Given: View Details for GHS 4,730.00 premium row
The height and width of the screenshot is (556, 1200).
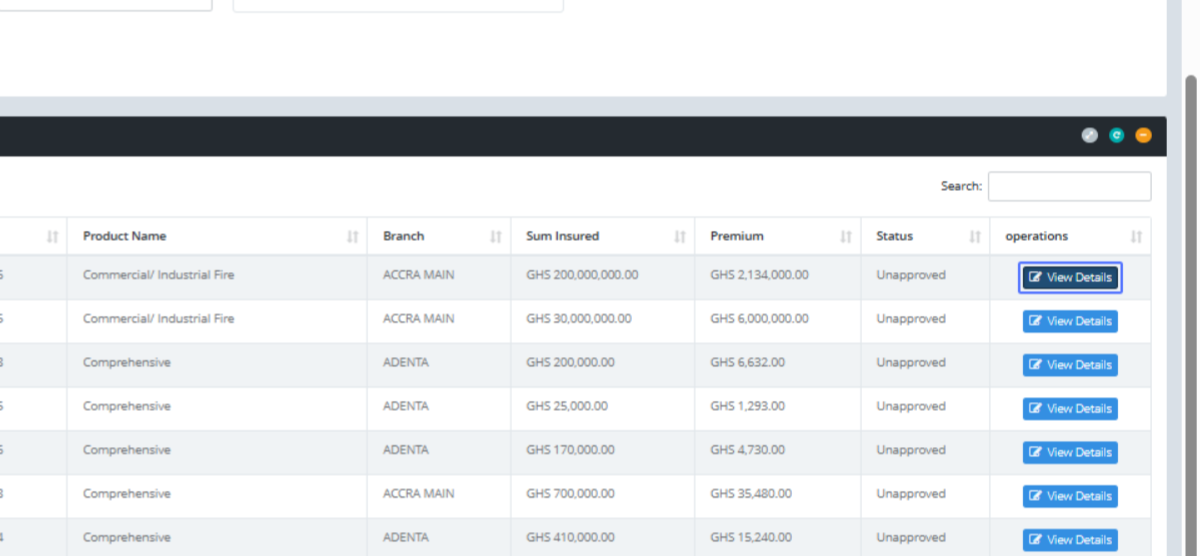Looking at the screenshot, I should (1070, 453).
